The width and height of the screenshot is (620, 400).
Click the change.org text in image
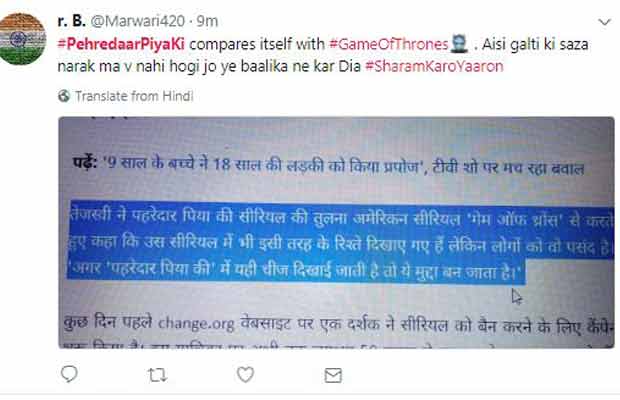coord(196,324)
